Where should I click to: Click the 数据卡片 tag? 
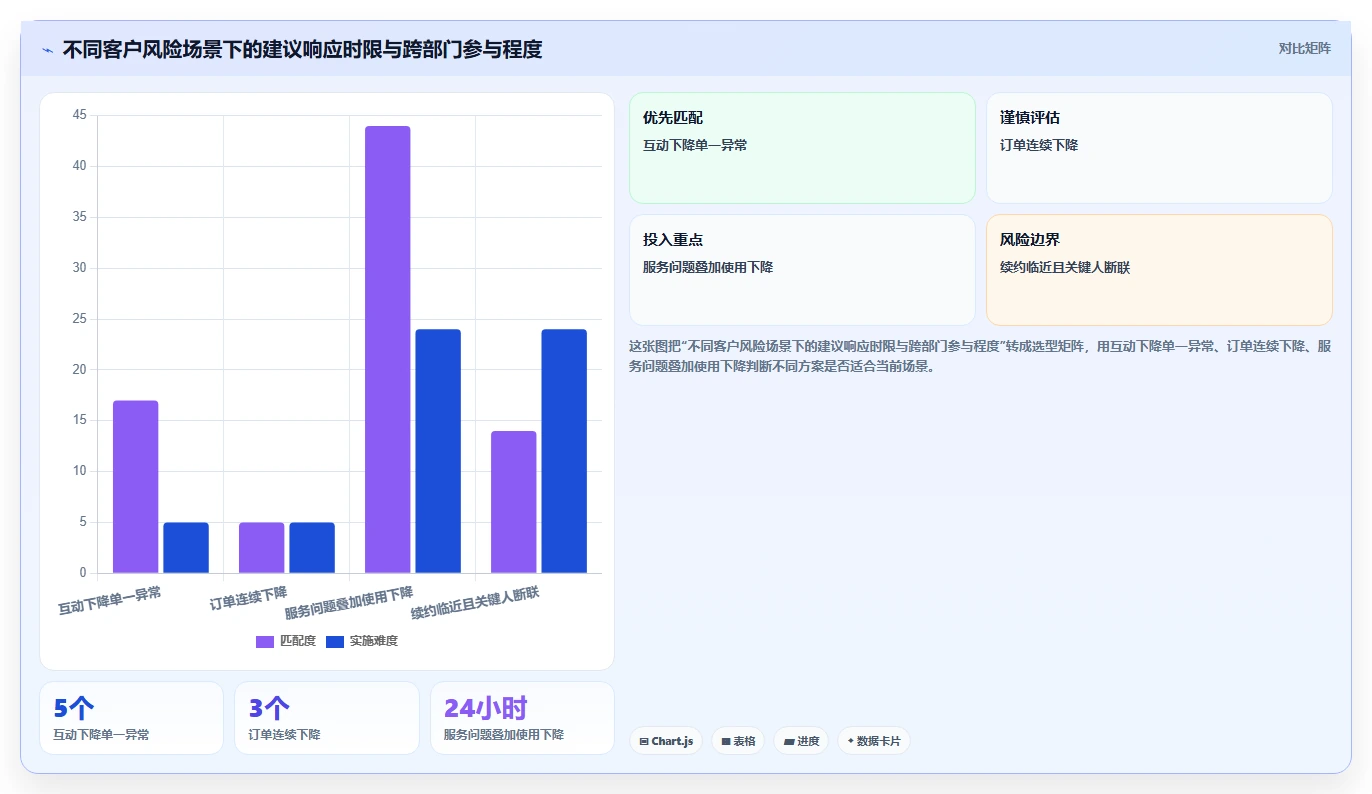tap(874, 741)
